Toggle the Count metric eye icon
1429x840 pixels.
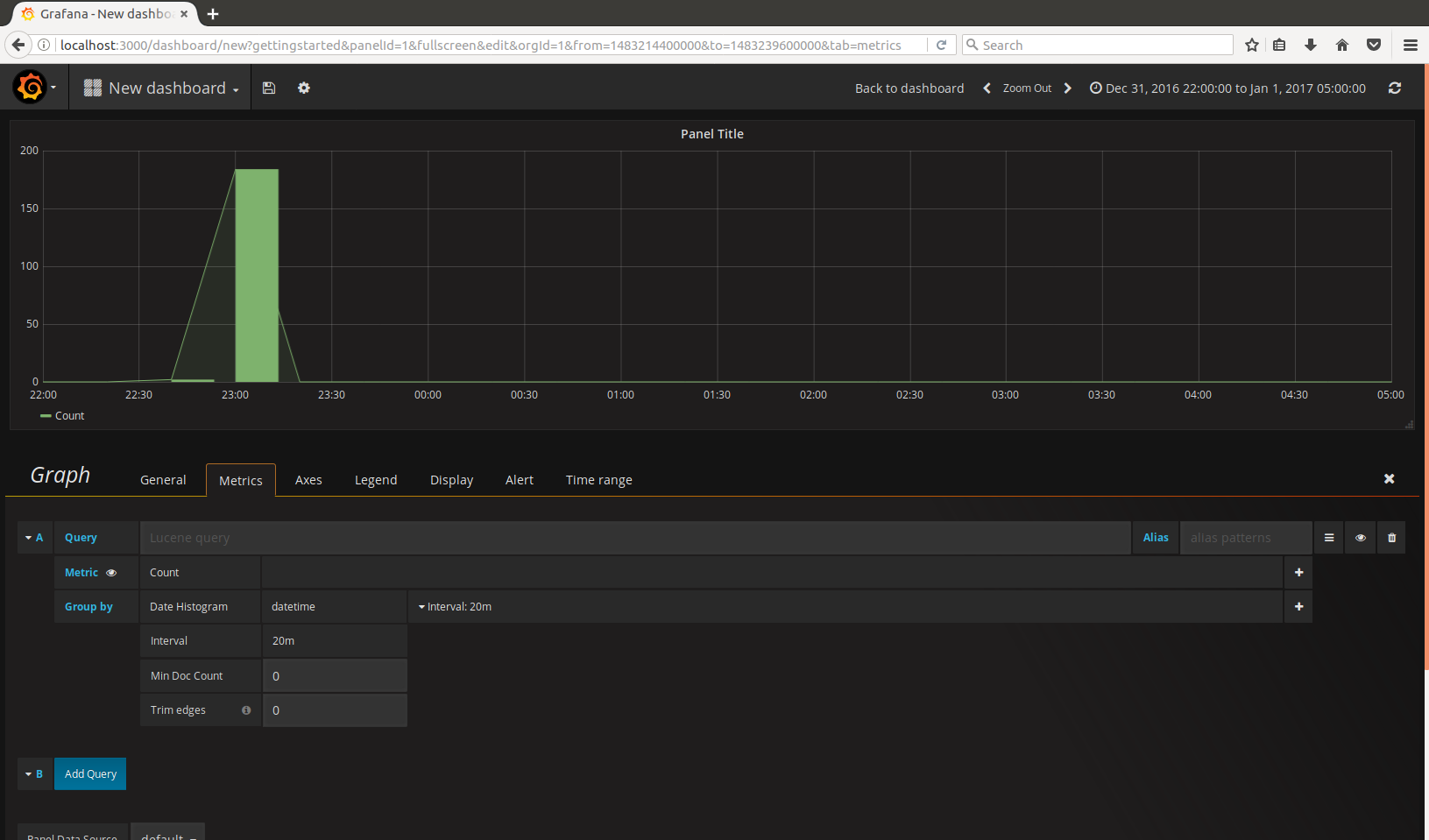111,573
